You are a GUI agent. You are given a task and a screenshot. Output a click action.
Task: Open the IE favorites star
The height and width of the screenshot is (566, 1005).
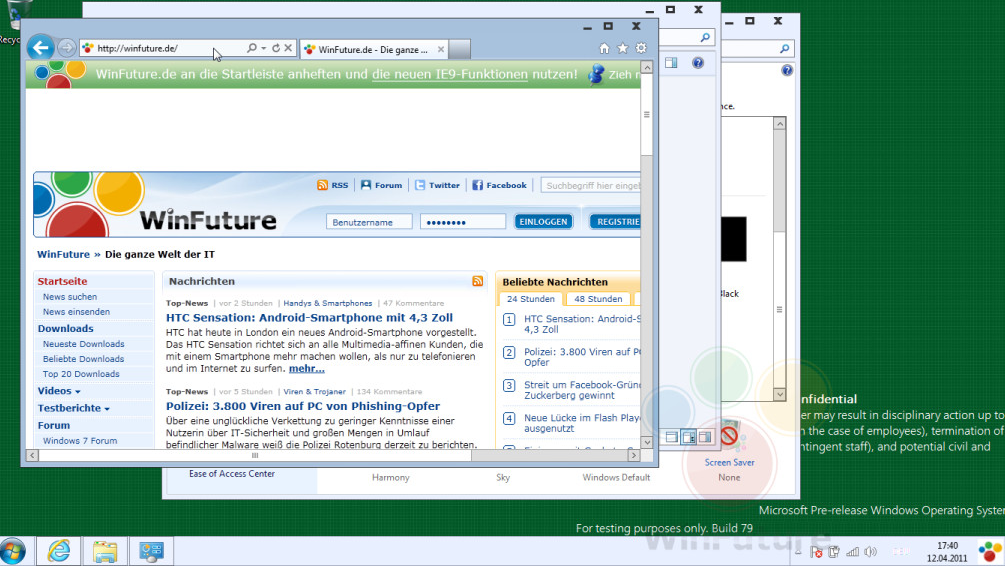(622, 48)
